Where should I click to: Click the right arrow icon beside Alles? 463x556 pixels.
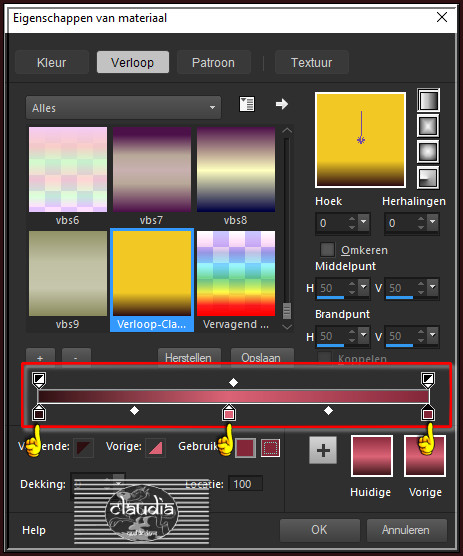282,104
